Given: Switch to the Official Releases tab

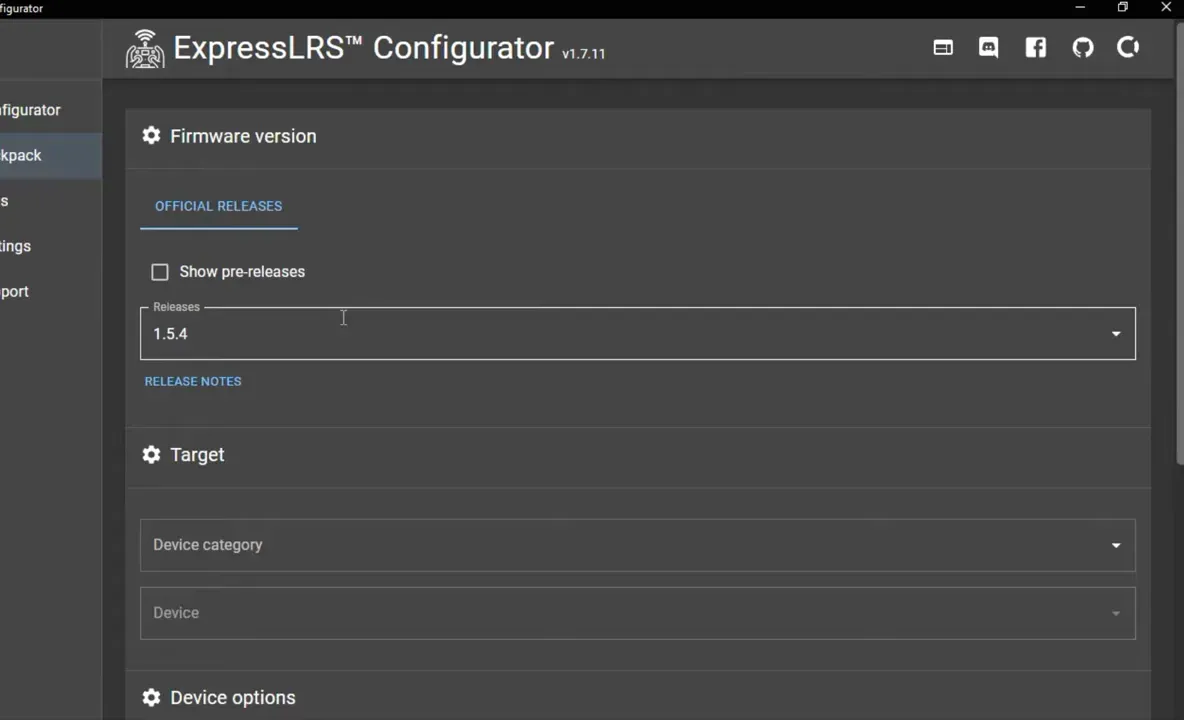Looking at the screenshot, I should 218,206.
